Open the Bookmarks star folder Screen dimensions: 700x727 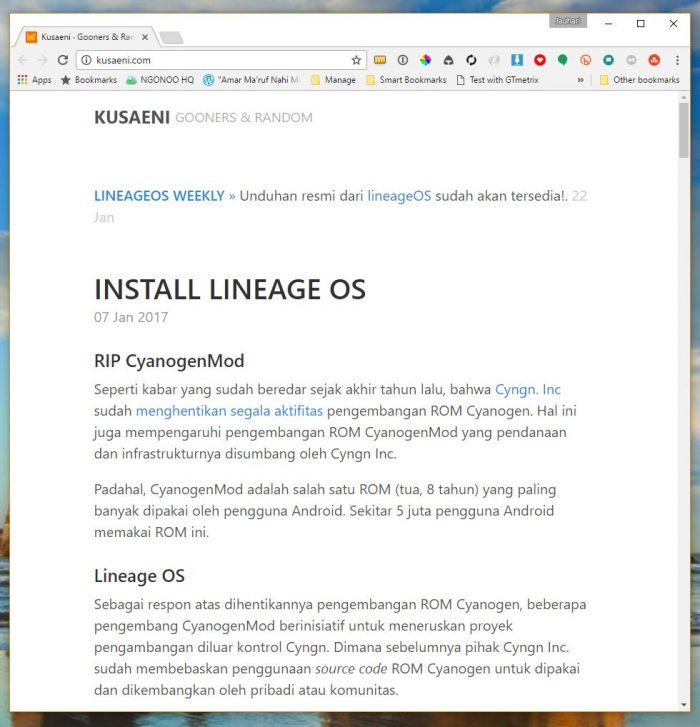[x=89, y=80]
